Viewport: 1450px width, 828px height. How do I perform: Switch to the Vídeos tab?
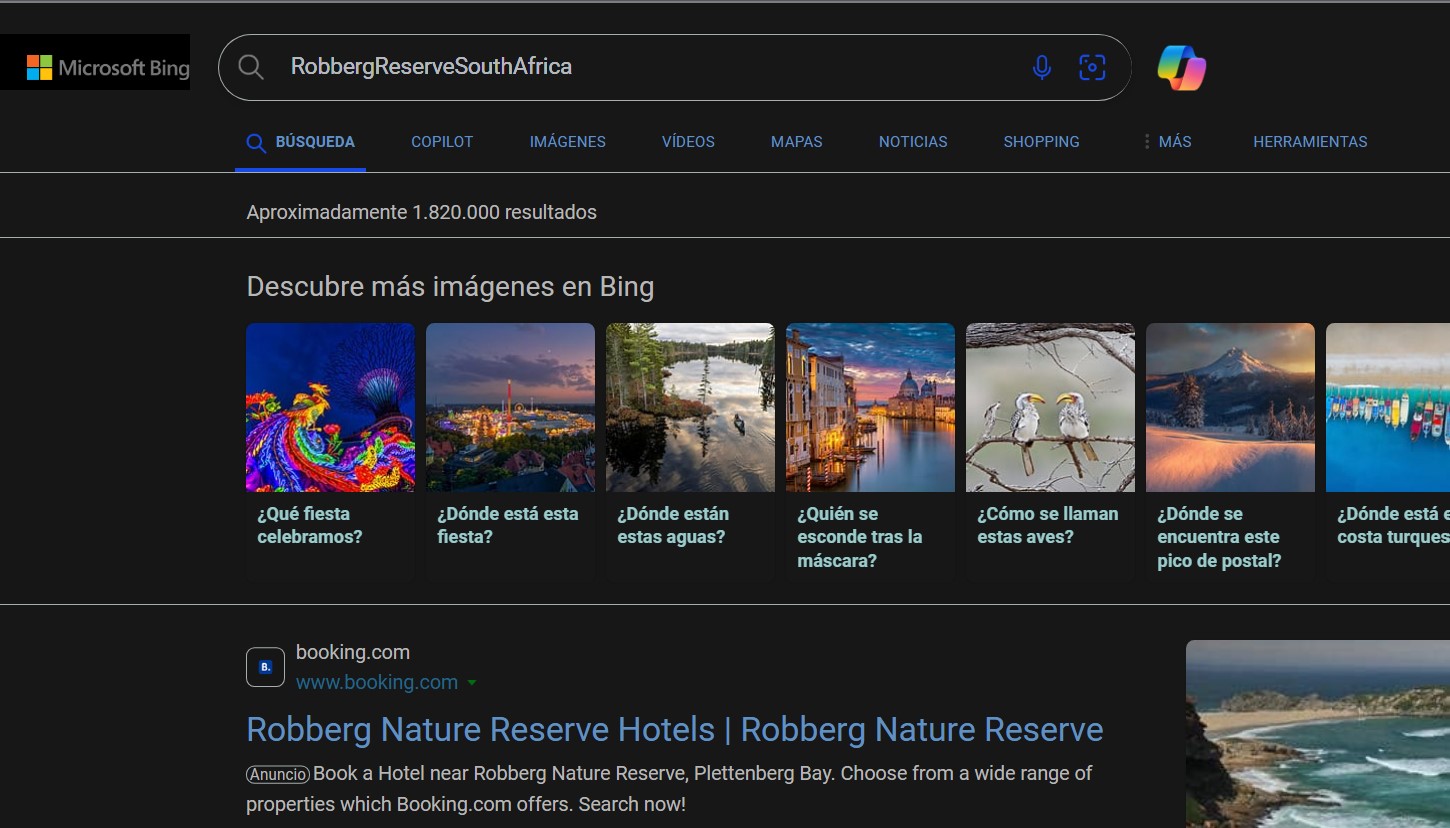tap(688, 142)
